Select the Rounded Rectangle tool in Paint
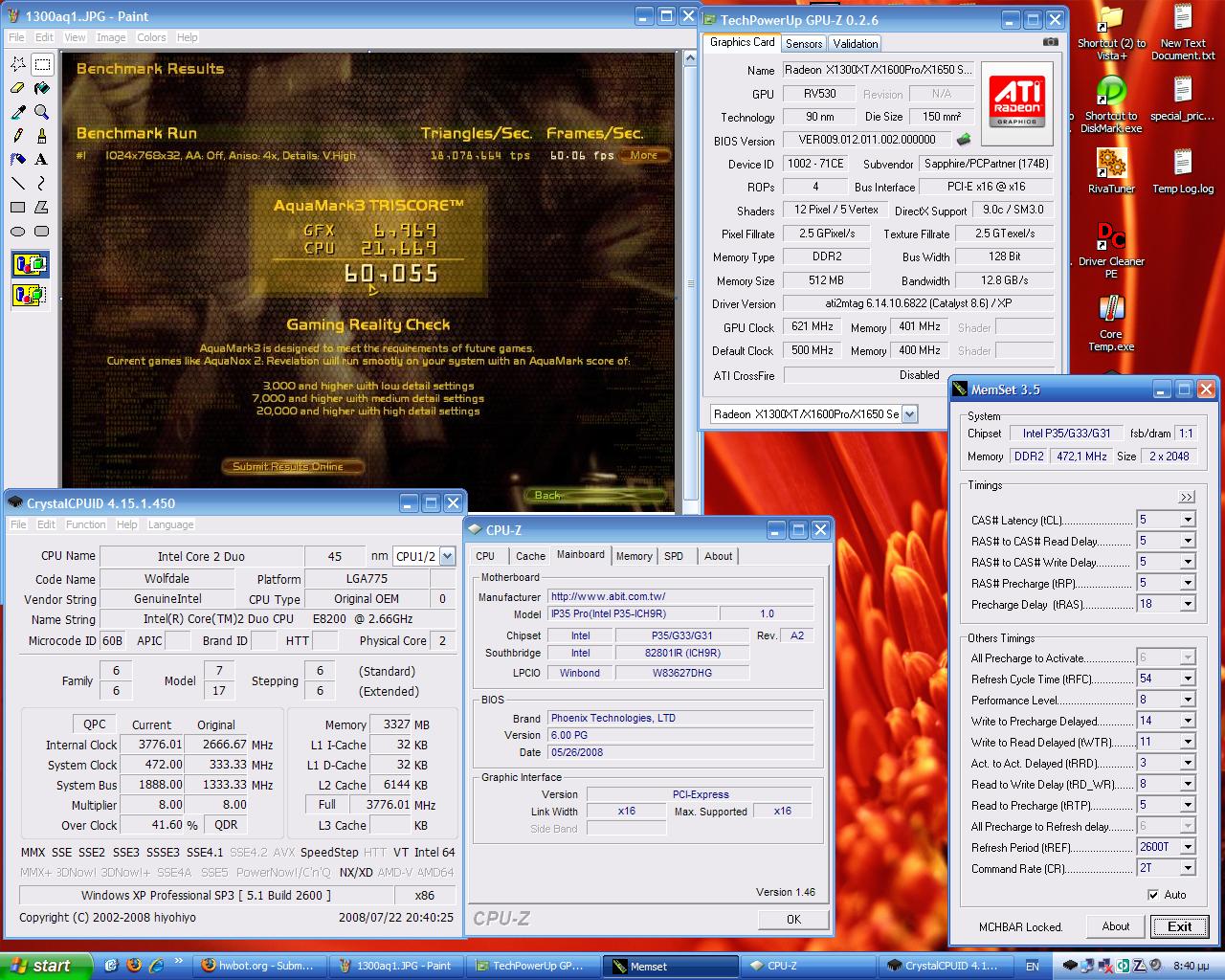This screenshot has width=1225, height=980. (x=41, y=231)
